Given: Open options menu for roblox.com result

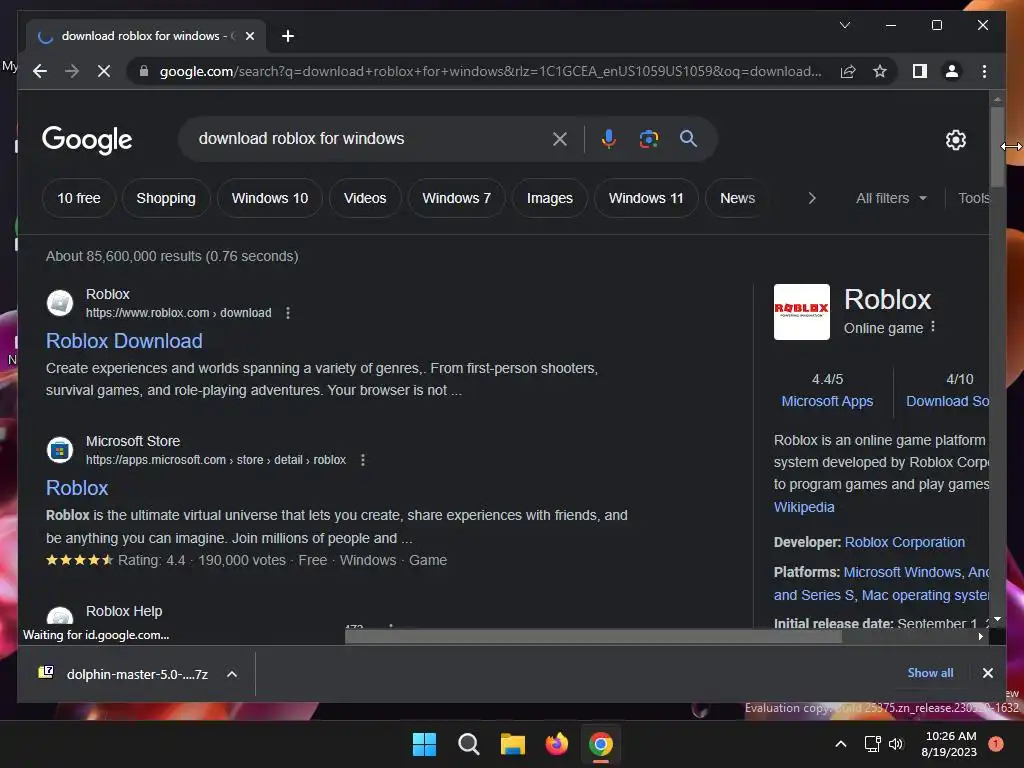Looking at the screenshot, I should [x=287, y=313].
